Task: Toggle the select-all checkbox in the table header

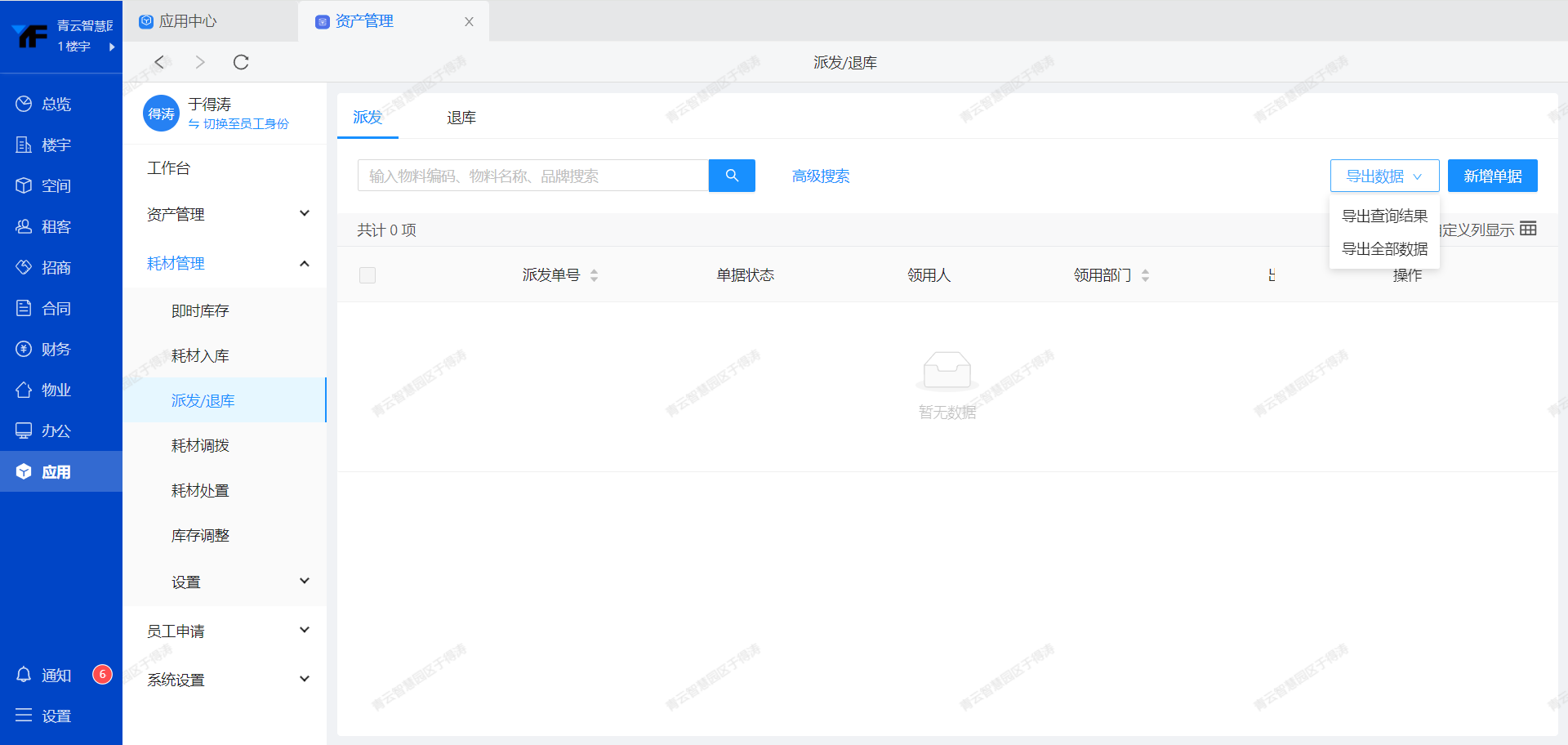Action: [367, 275]
